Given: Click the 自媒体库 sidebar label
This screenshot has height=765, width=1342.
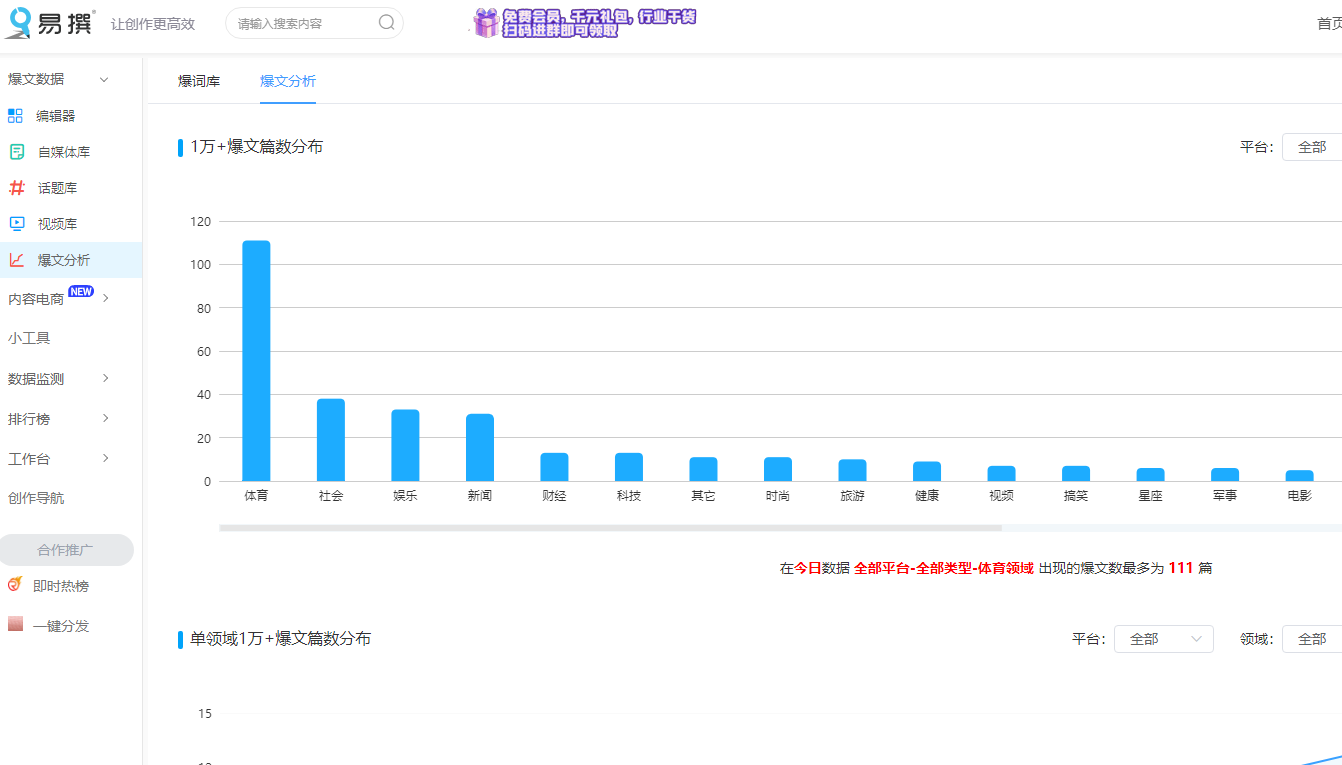Looking at the screenshot, I should [x=64, y=152].
